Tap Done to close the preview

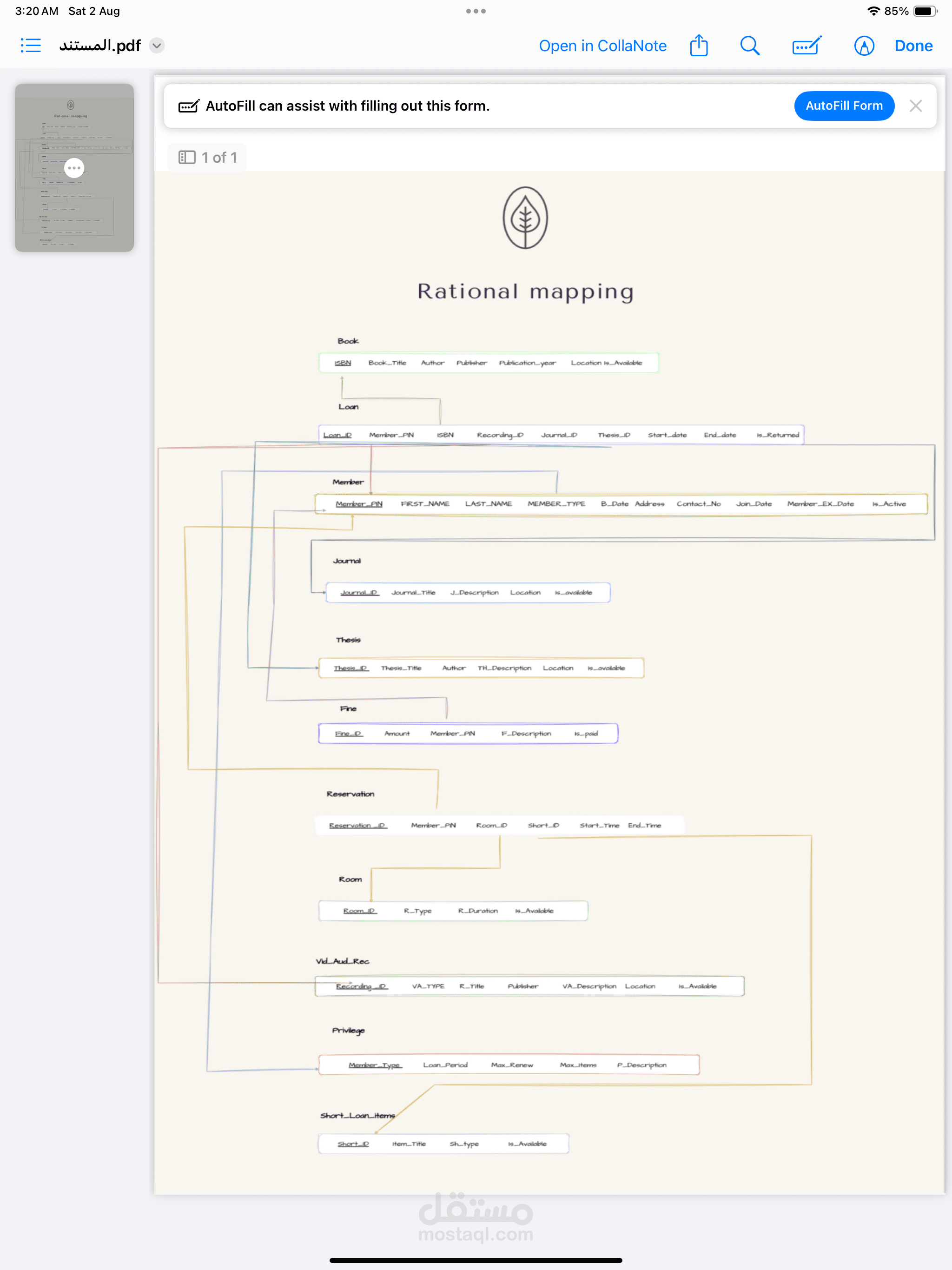click(x=913, y=46)
